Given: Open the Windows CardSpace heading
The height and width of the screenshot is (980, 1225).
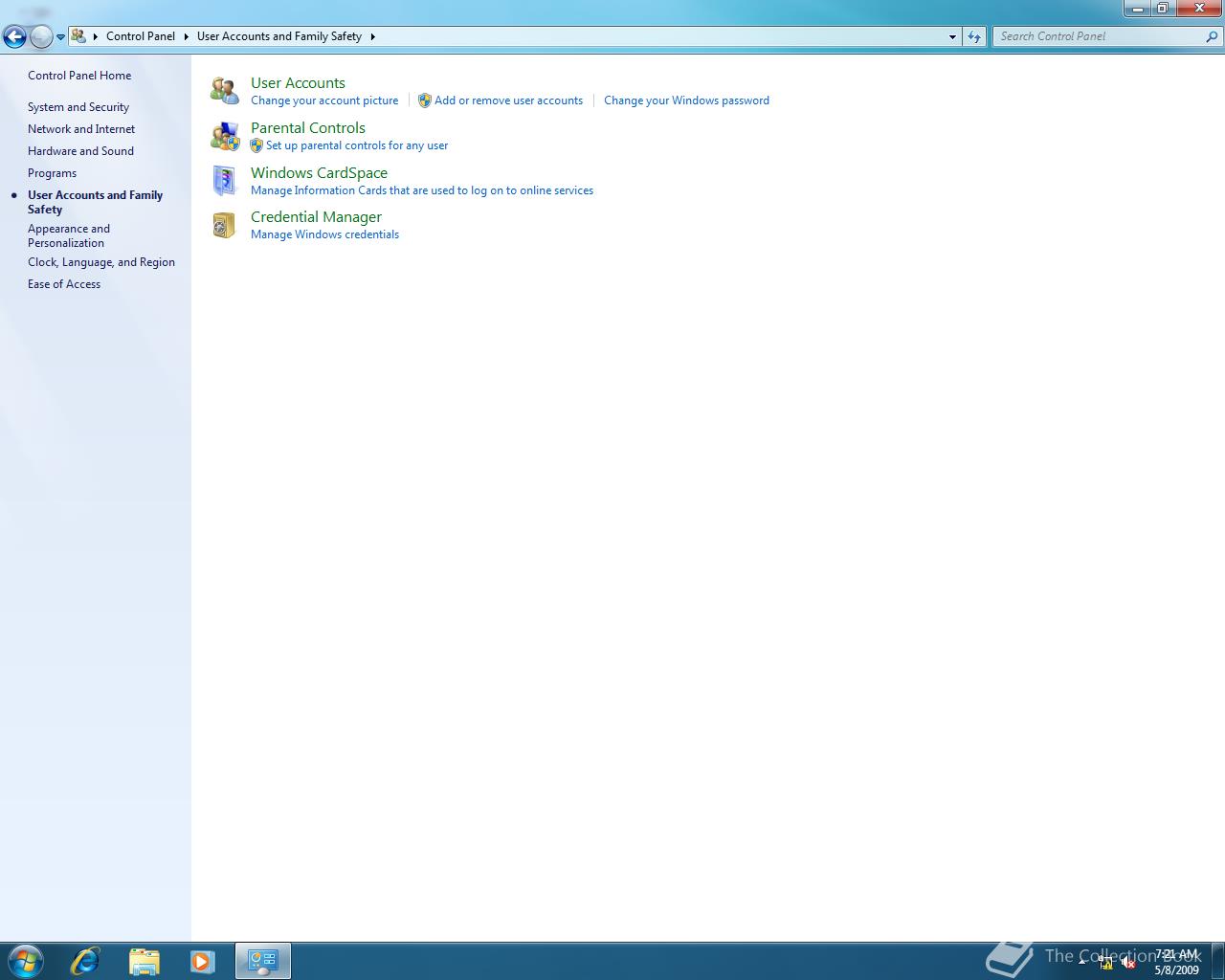Looking at the screenshot, I should click(x=319, y=173).
